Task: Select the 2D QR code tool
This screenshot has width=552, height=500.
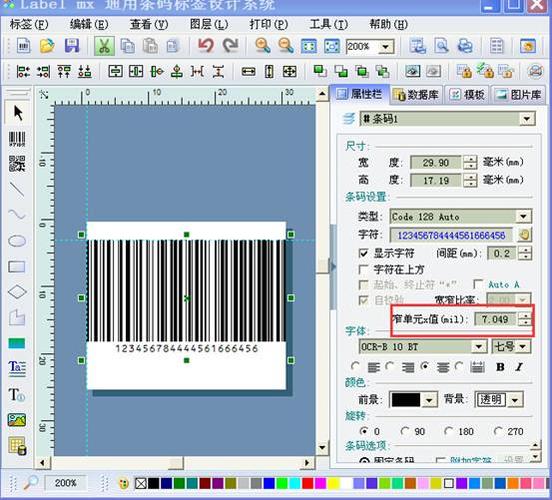Action: click(x=17, y=164)
